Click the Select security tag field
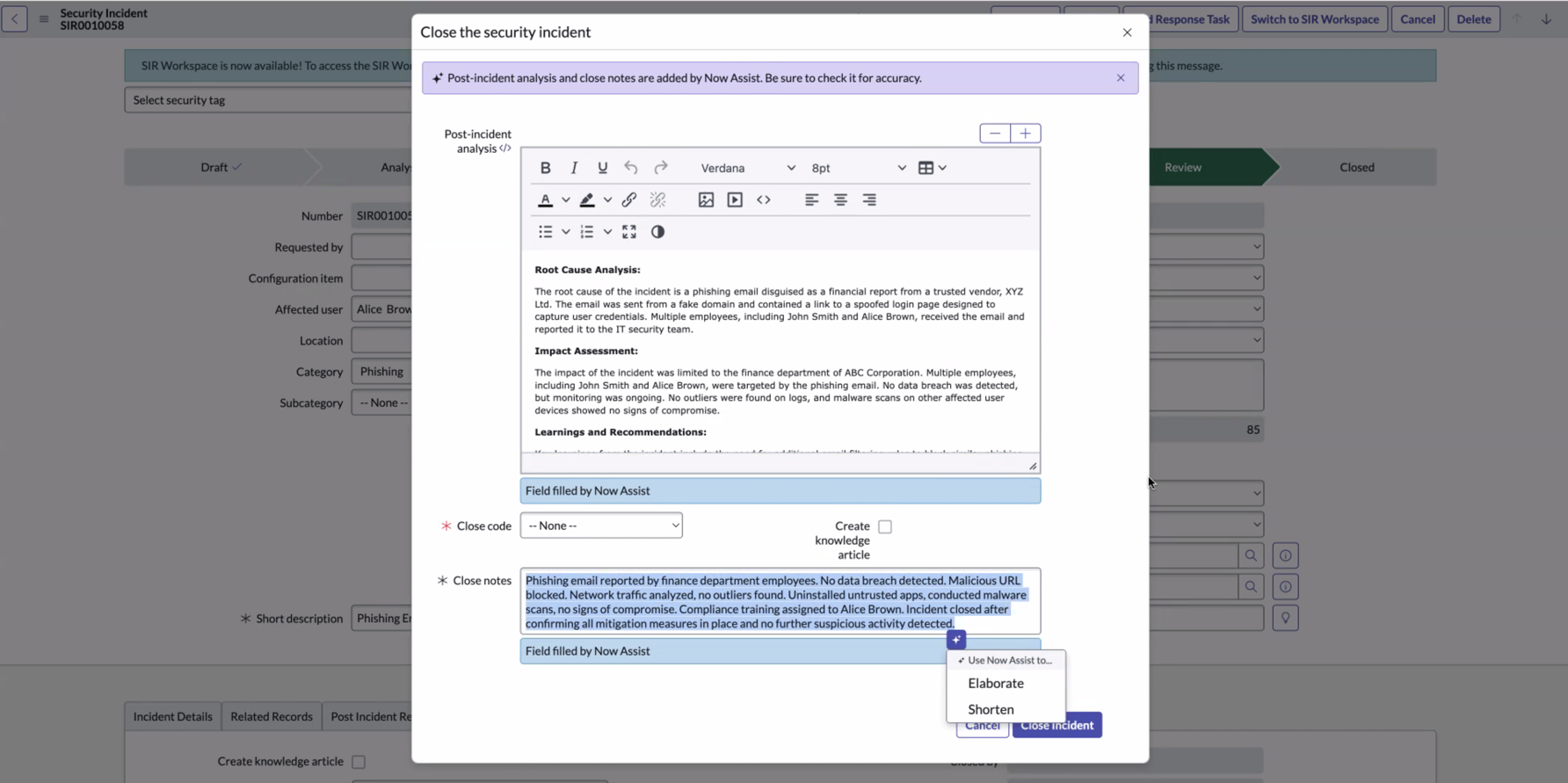The height and width of the screenshot is (783, 1568). click(x=268, y=100)
